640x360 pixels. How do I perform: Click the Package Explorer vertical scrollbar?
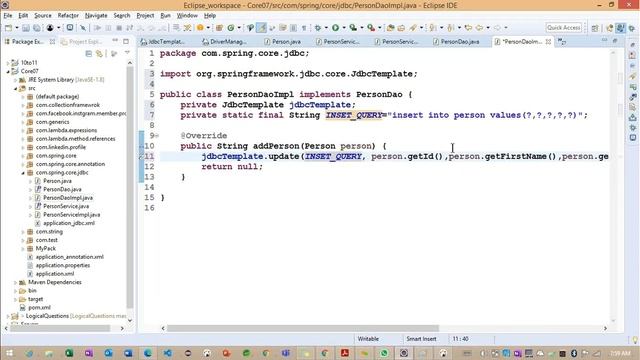(130, 188)
